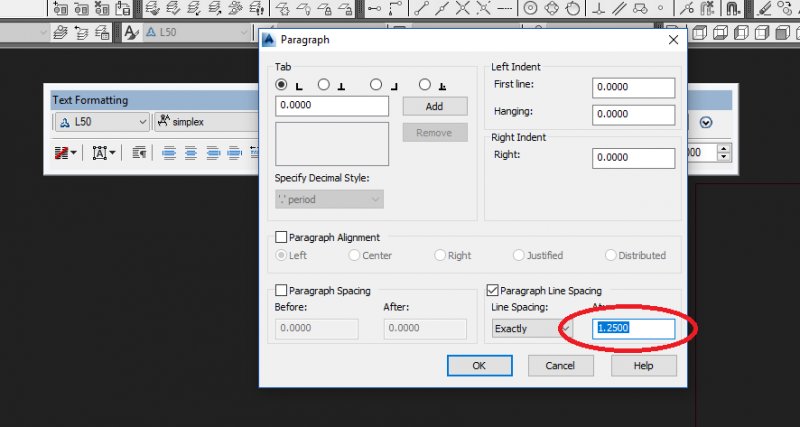
Task: Click the Add tab button
Action: [x=435, y=106]
